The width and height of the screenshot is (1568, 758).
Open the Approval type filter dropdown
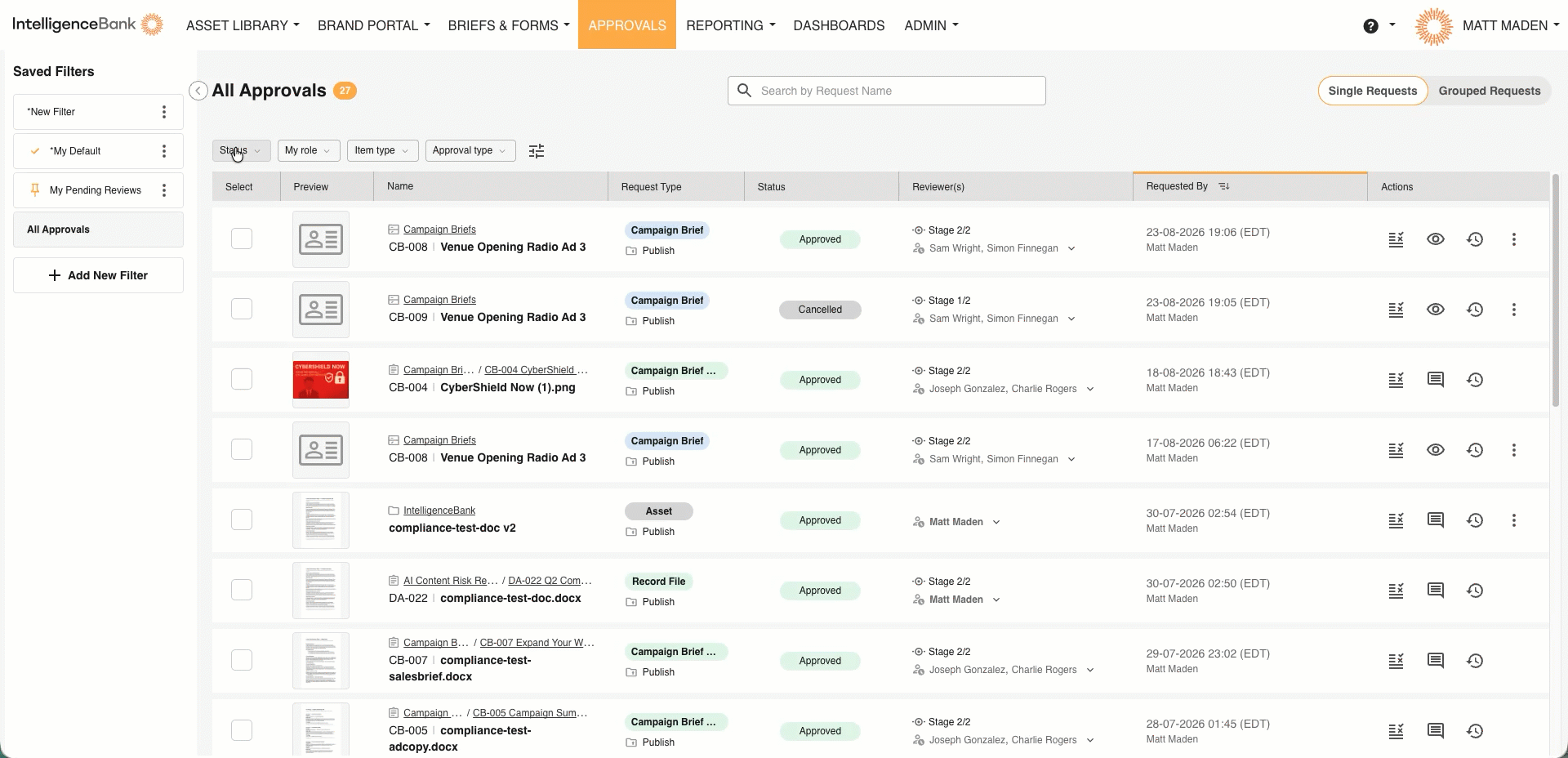(x=470, y=150)
